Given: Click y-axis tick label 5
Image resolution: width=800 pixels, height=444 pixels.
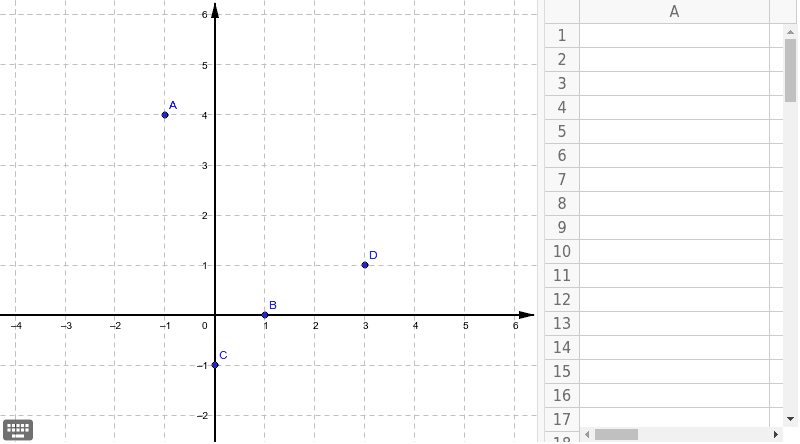Looking at the screenshot, I should (205, 65).
